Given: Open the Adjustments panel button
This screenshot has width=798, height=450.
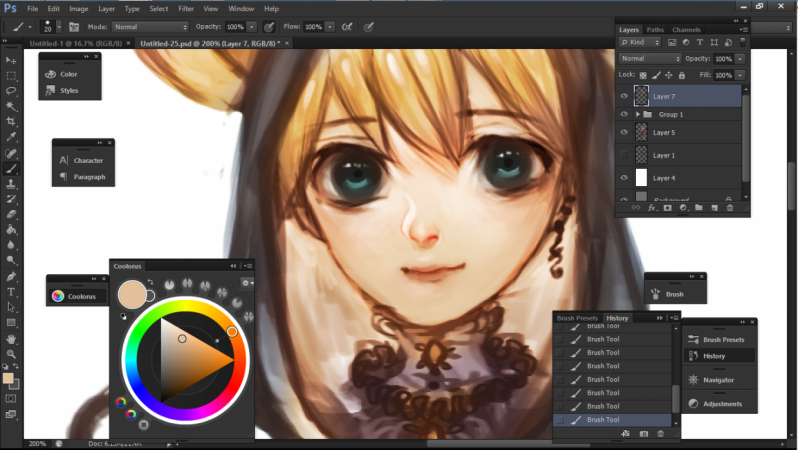Looking at the screenshot, I should click(x=718, y=404).
